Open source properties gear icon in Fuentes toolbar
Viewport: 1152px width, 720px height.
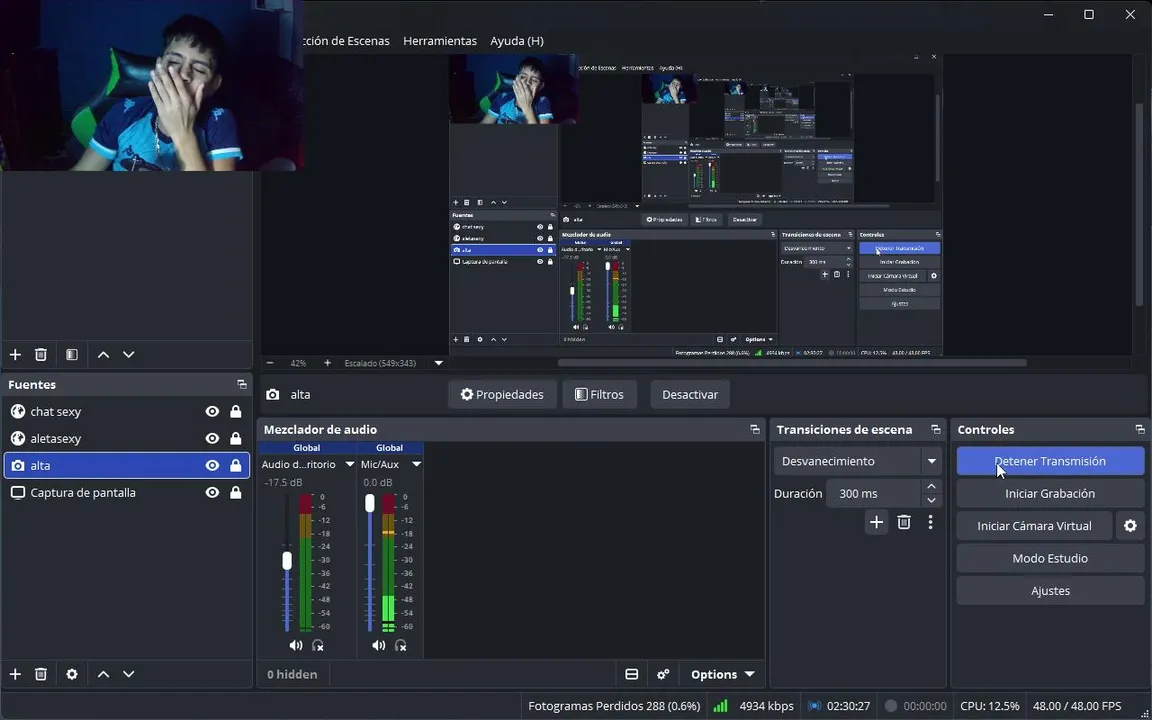pos(72,674)
